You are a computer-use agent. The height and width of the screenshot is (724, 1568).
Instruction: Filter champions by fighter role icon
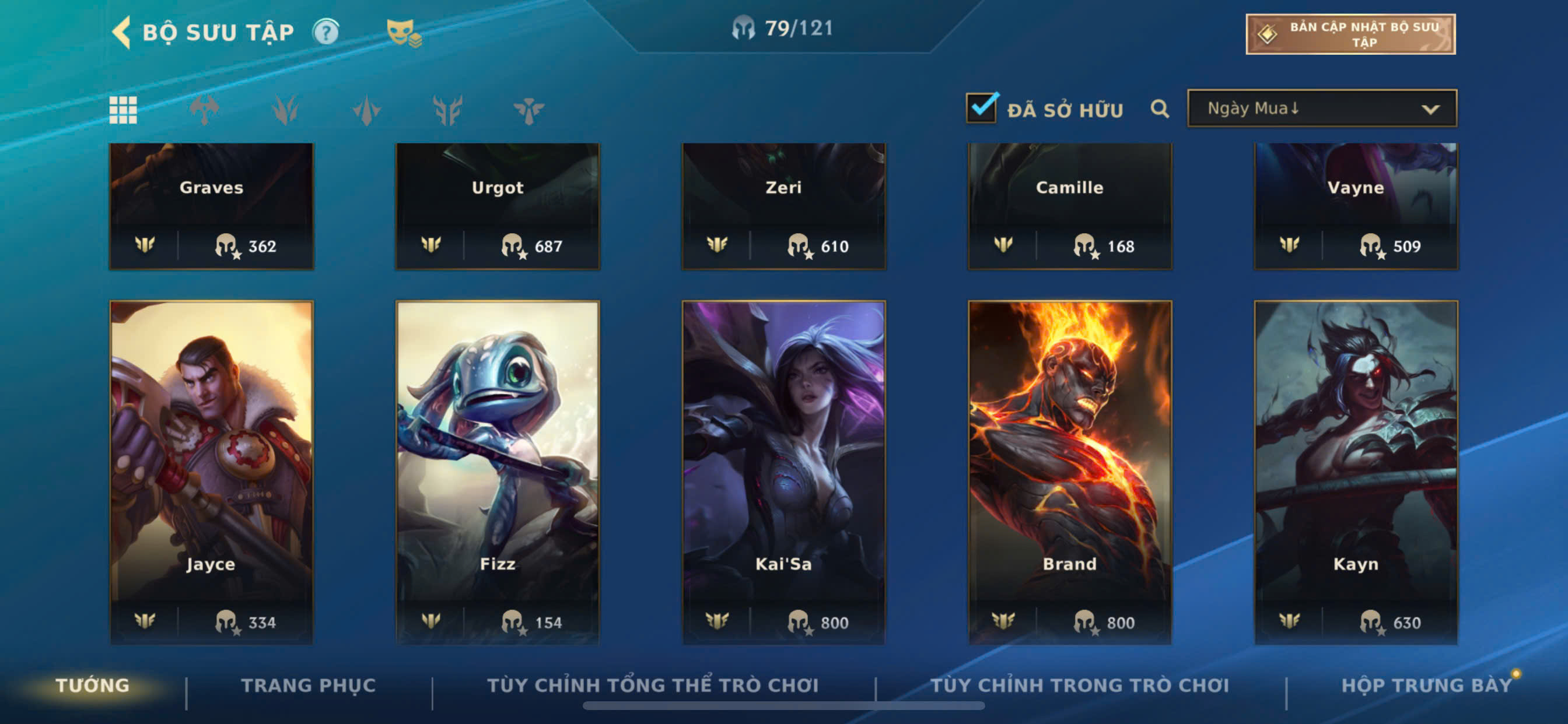click(x=204, y=110)
